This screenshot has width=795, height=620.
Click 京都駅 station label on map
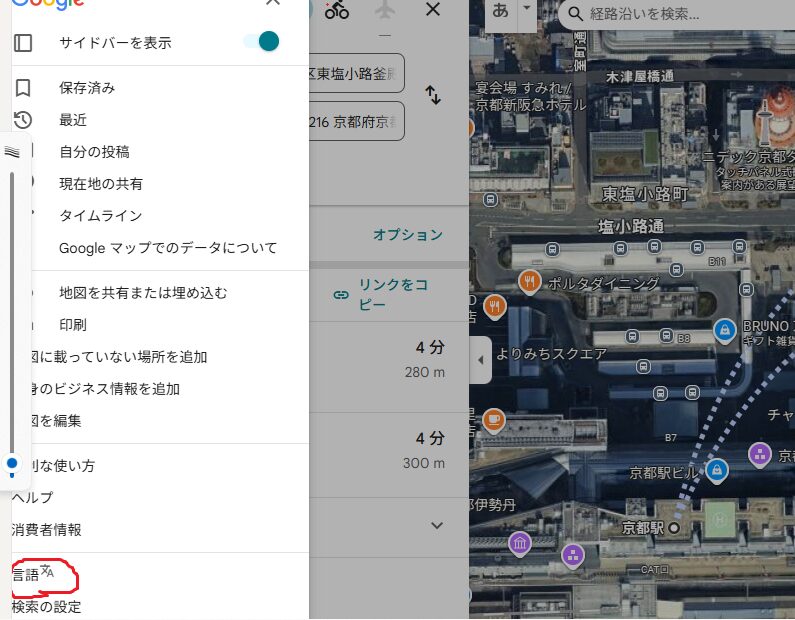(x=643, y=528)
